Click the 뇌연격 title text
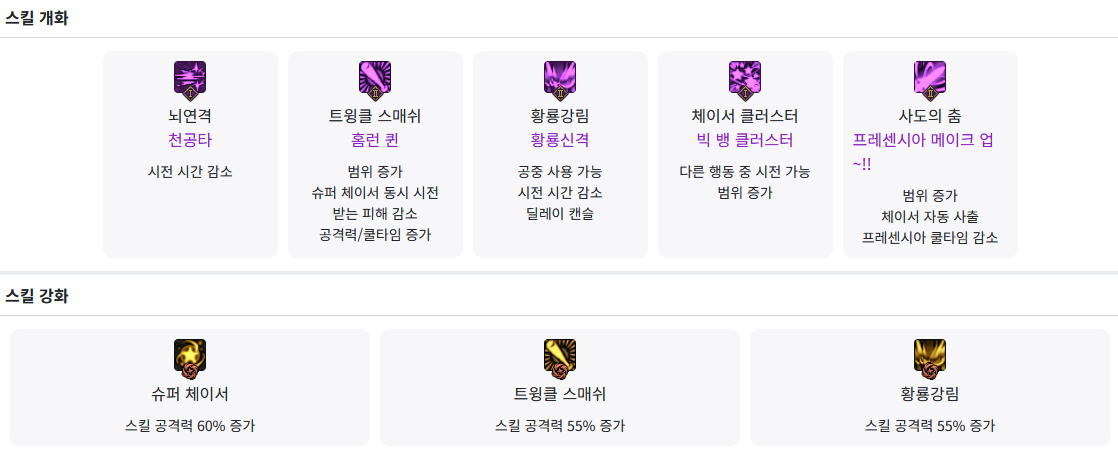 click(x=190, y=116)
